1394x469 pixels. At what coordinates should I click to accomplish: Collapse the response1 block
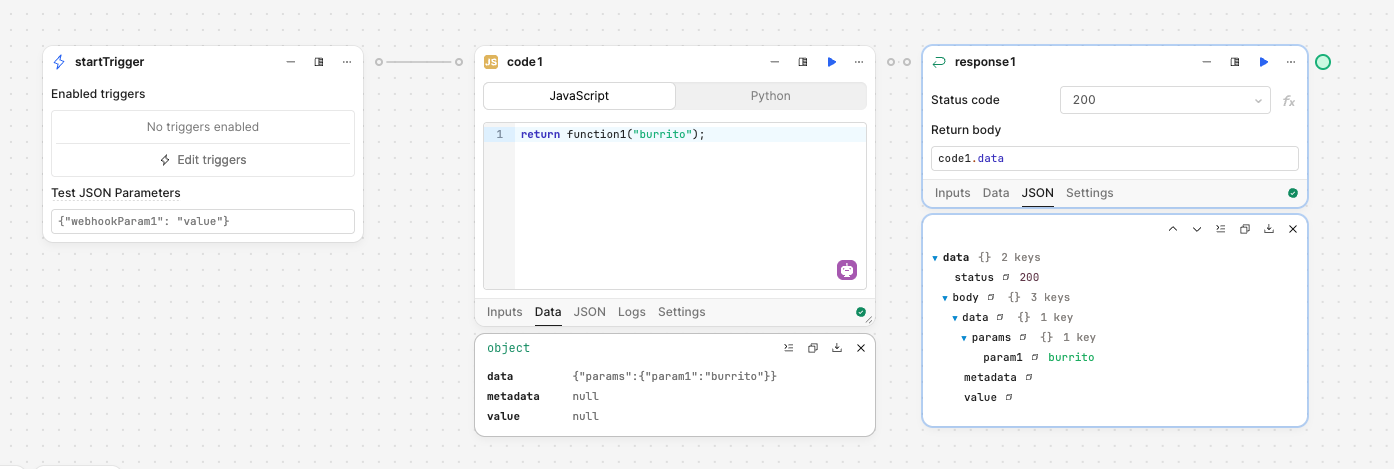point(1207,62)
